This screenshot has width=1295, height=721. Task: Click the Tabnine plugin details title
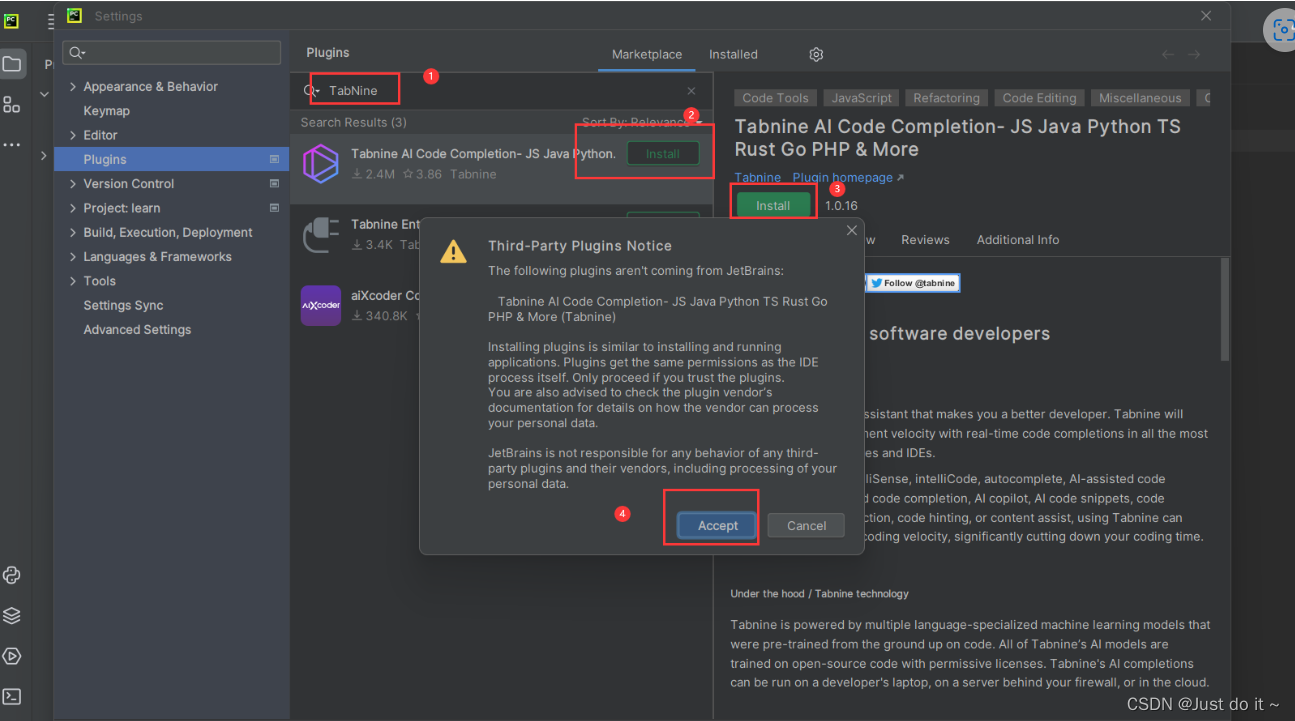coord(957,138)
